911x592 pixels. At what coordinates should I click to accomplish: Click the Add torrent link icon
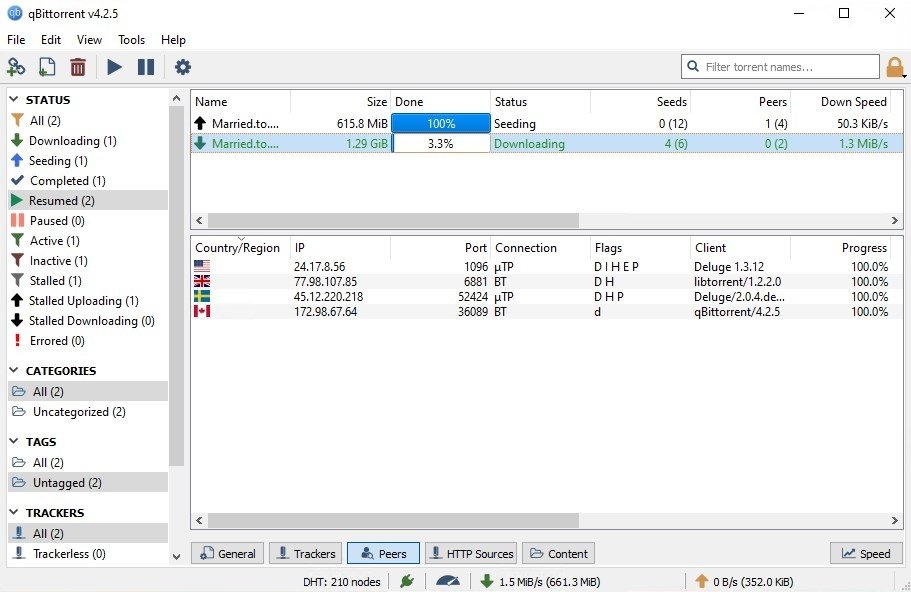[x=16, y=67]
